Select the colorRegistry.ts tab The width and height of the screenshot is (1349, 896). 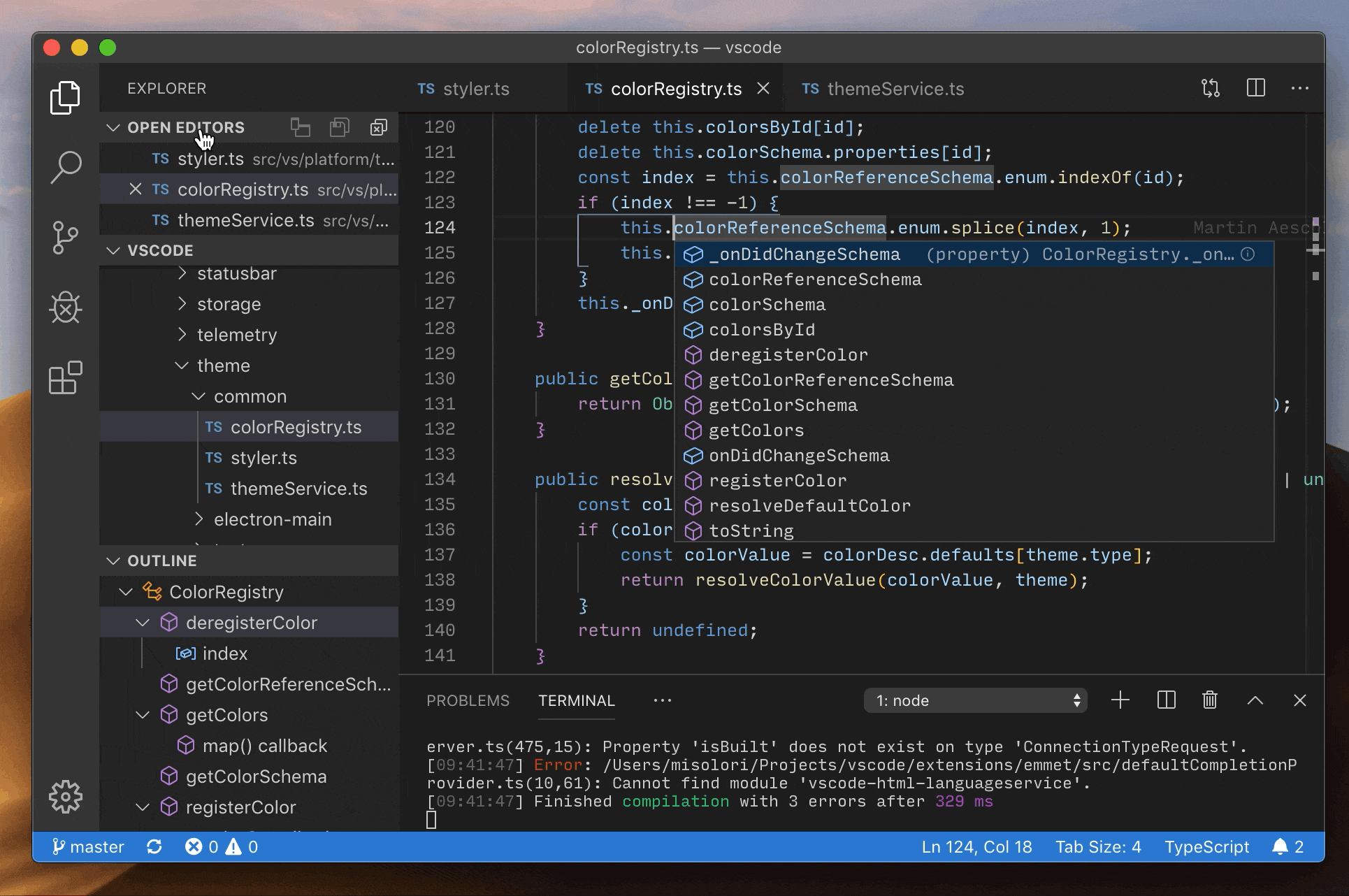point(670,88)
